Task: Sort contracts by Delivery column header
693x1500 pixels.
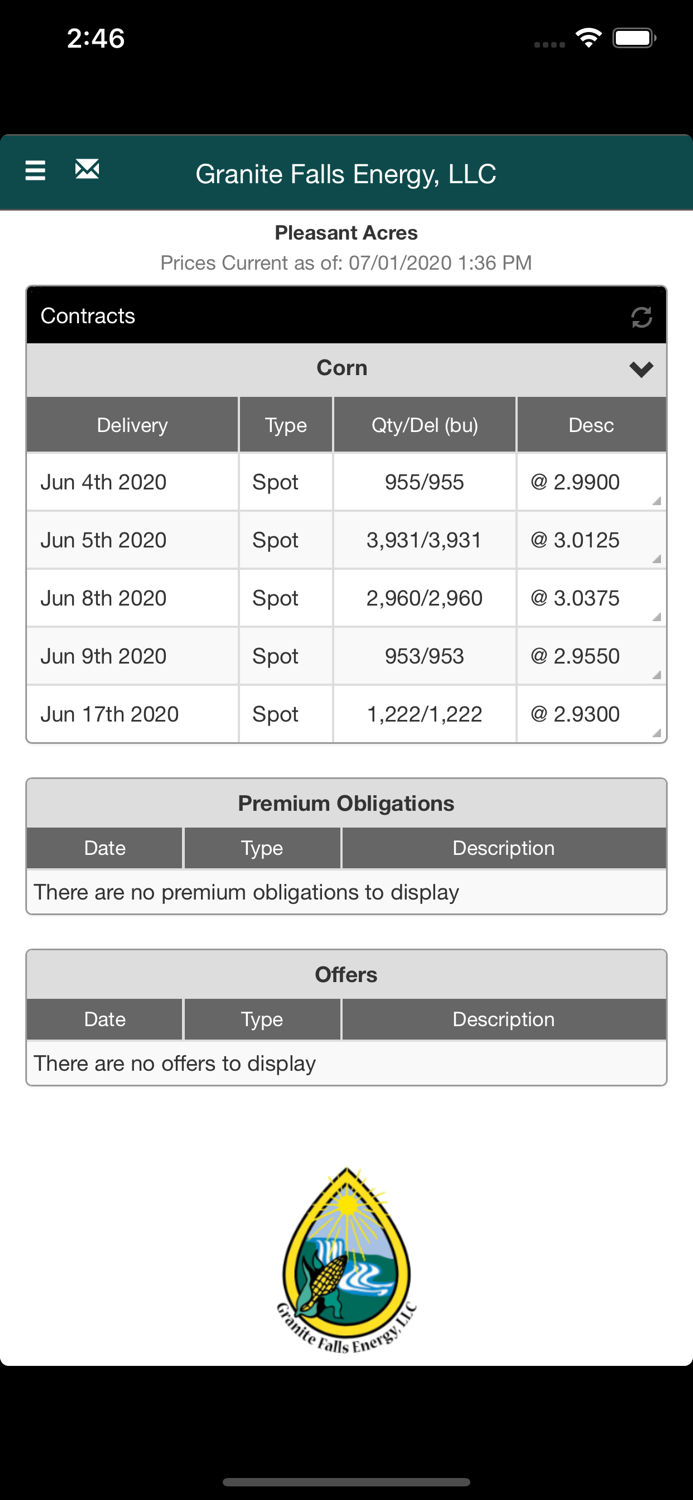Action: point(132,425)
